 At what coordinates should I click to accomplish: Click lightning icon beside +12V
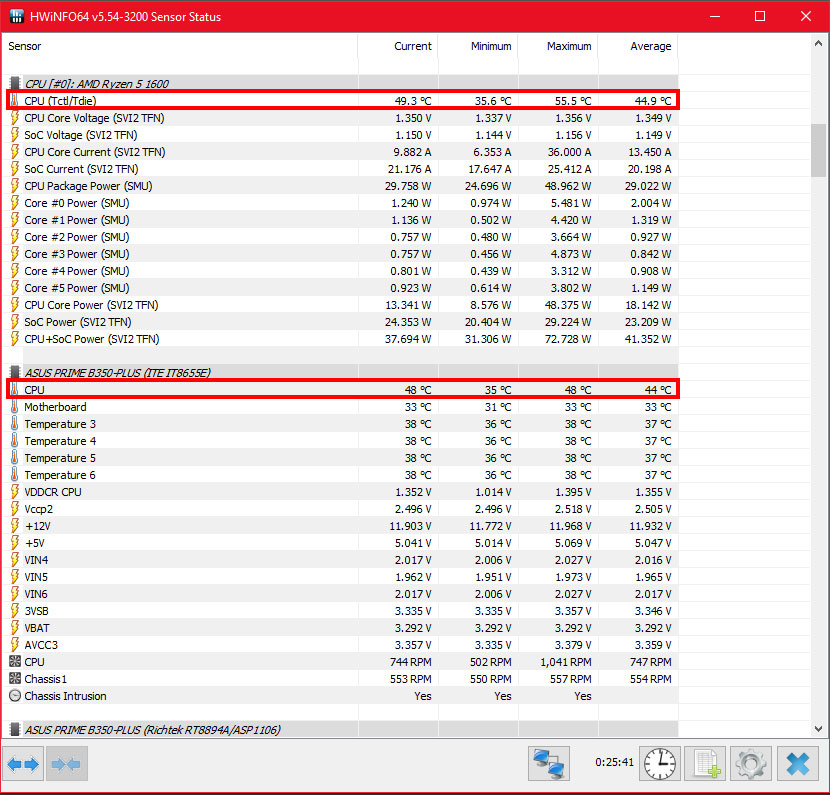(x=15, y=526)
